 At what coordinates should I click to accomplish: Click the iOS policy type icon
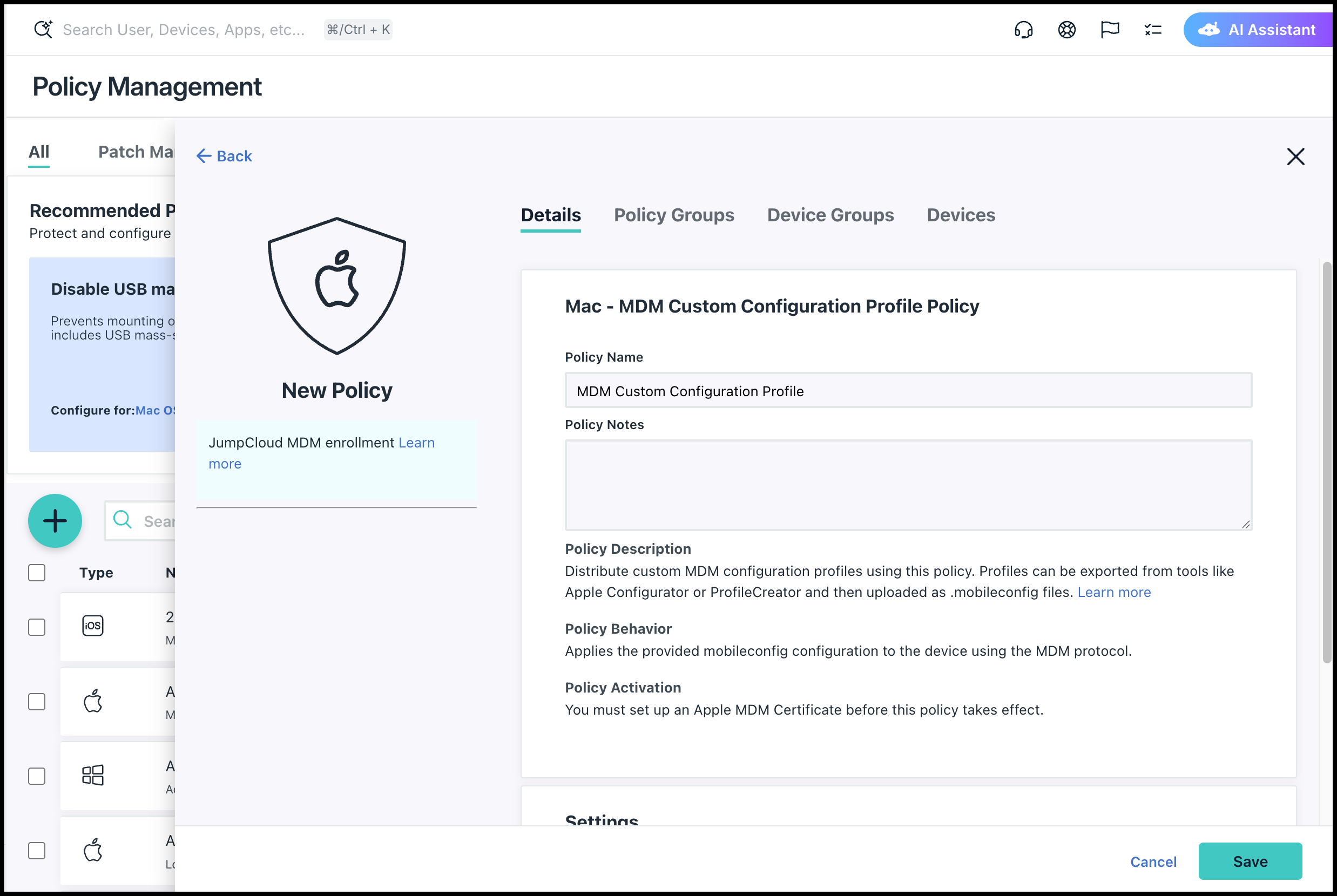point(92,626)
